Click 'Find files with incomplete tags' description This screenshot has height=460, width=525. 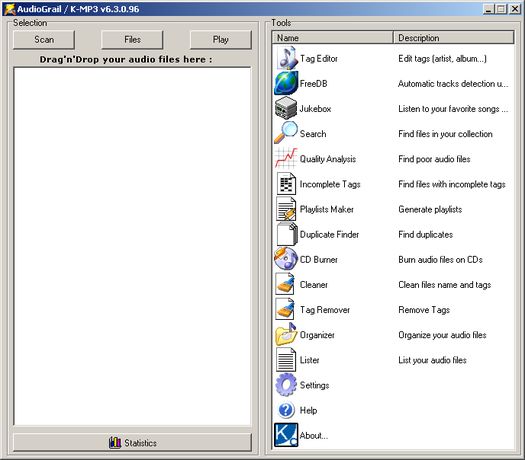[452, 184]
